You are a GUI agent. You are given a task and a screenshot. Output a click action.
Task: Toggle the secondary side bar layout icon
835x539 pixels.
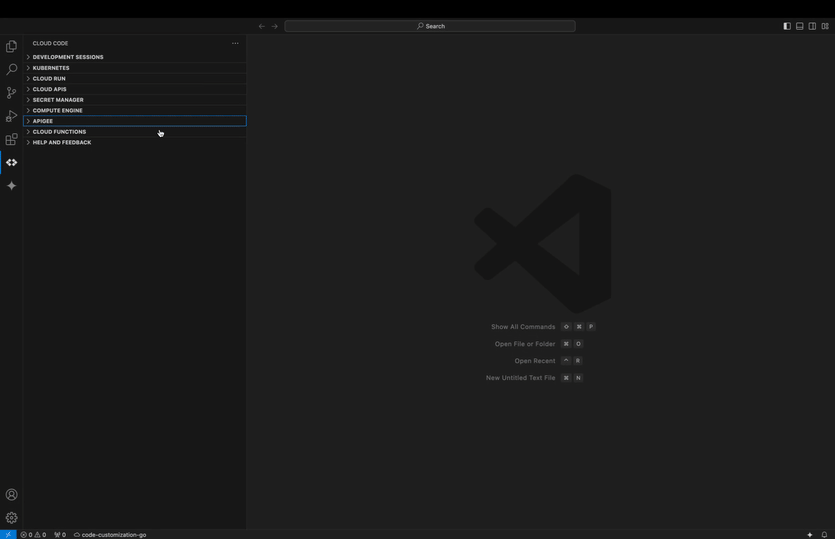click(x=813, y=26)
